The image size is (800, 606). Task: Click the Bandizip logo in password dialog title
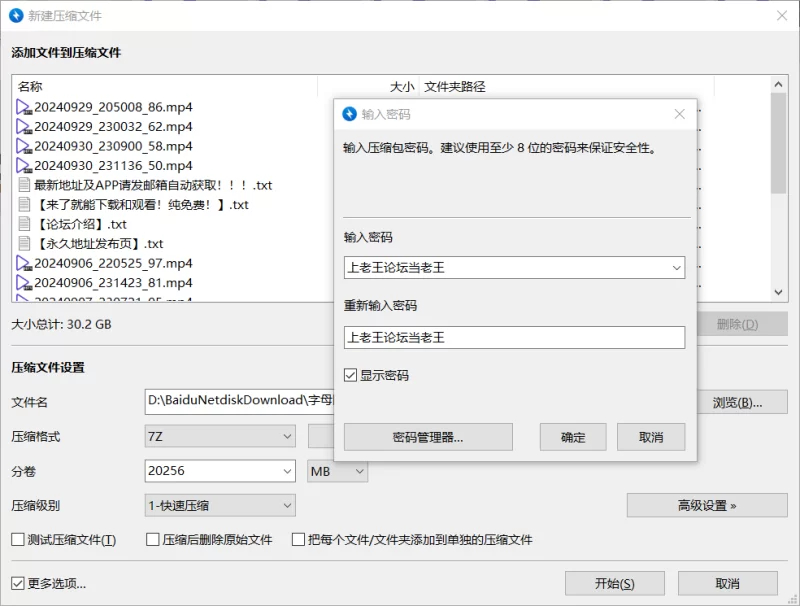(x=349, y=114)
